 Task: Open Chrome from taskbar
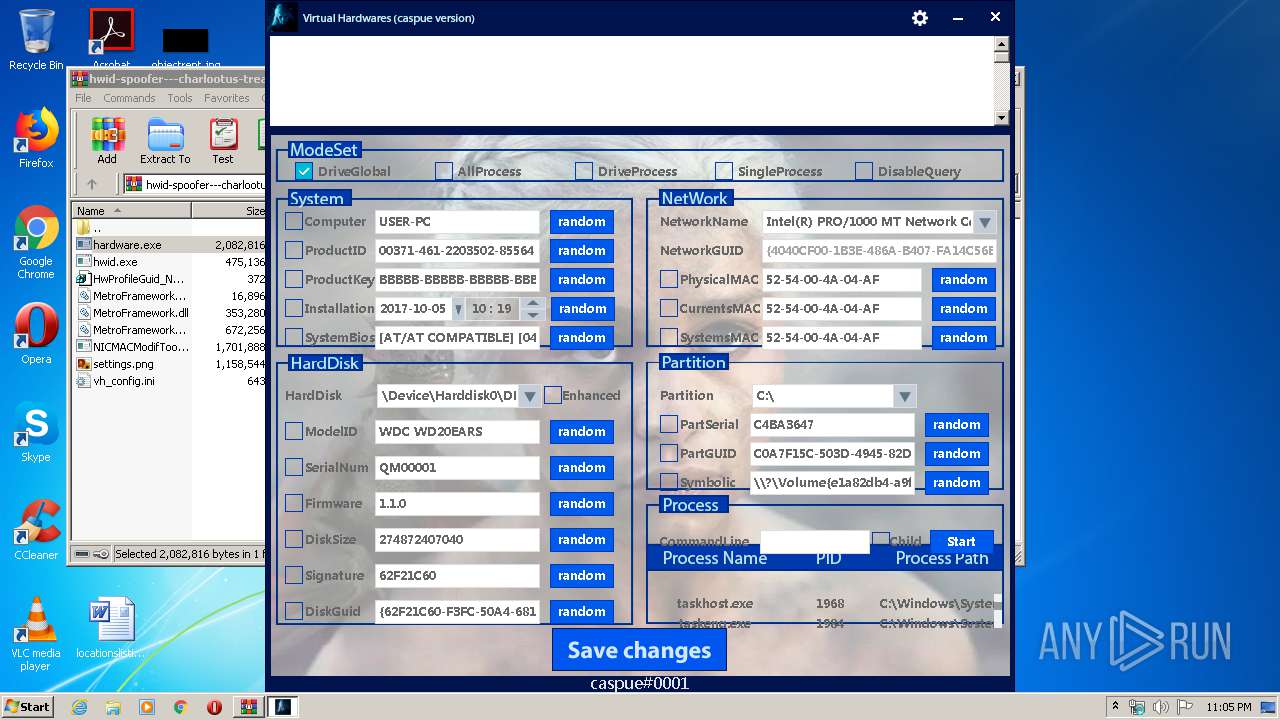click(180, 707)
